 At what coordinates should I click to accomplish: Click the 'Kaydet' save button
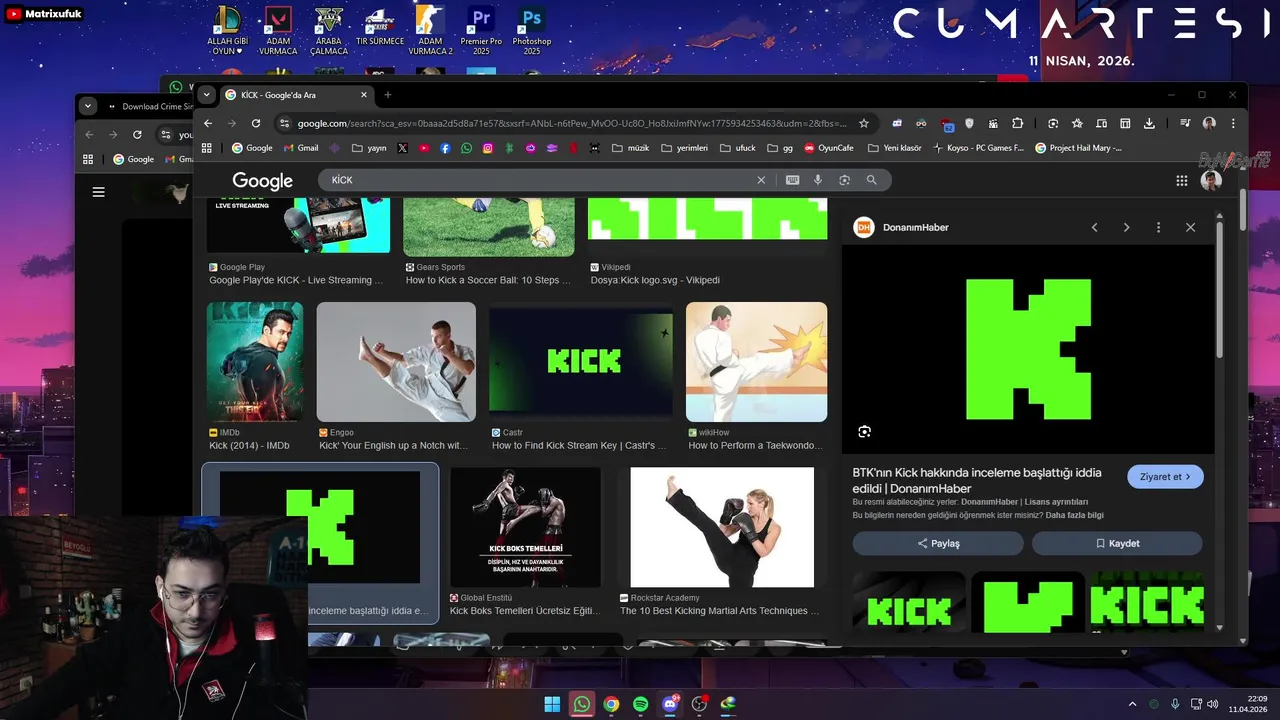pyautogui.click(x=1117, y=543)
